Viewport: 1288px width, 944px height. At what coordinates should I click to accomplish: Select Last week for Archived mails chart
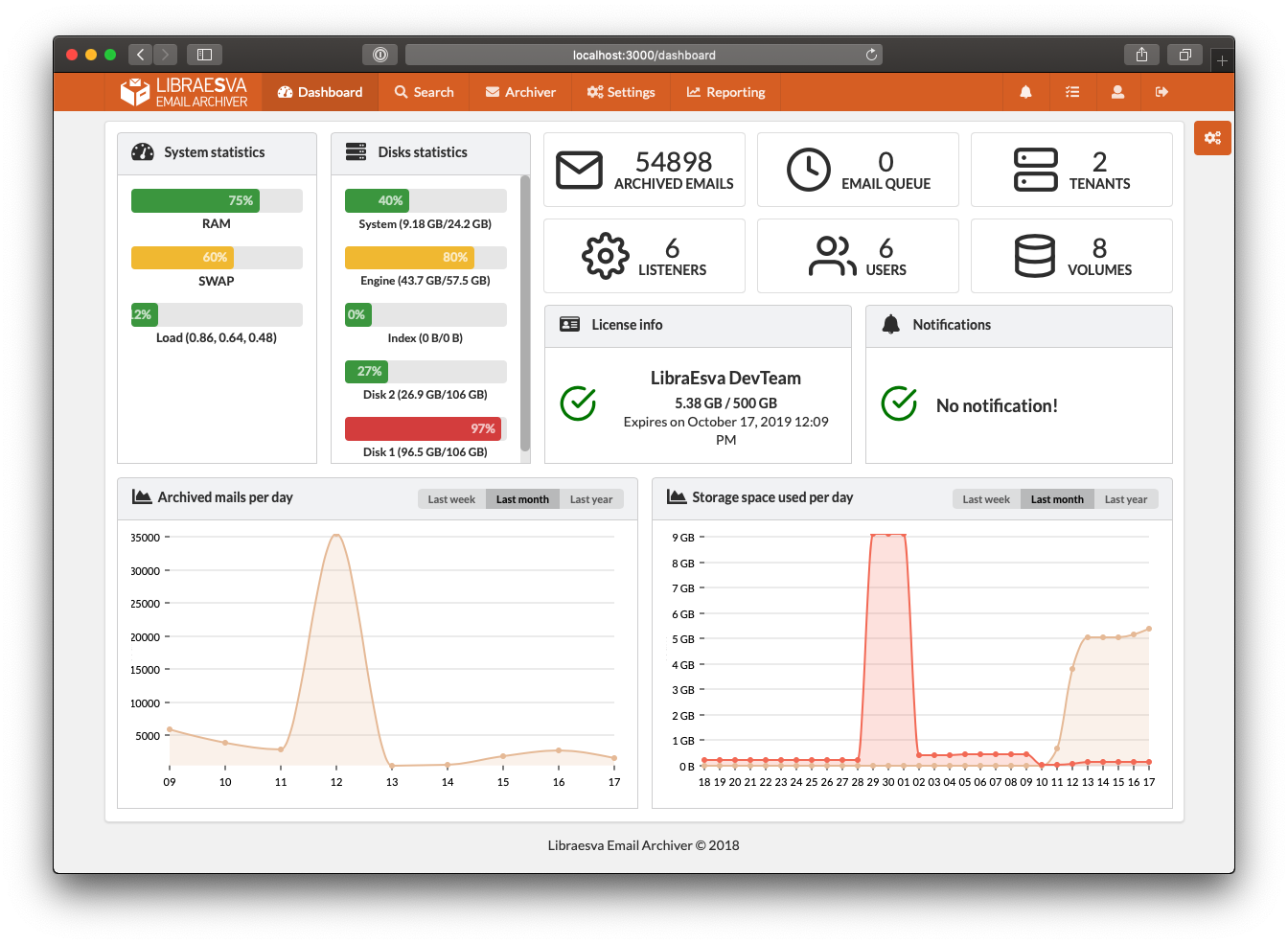tap(451, 499)
